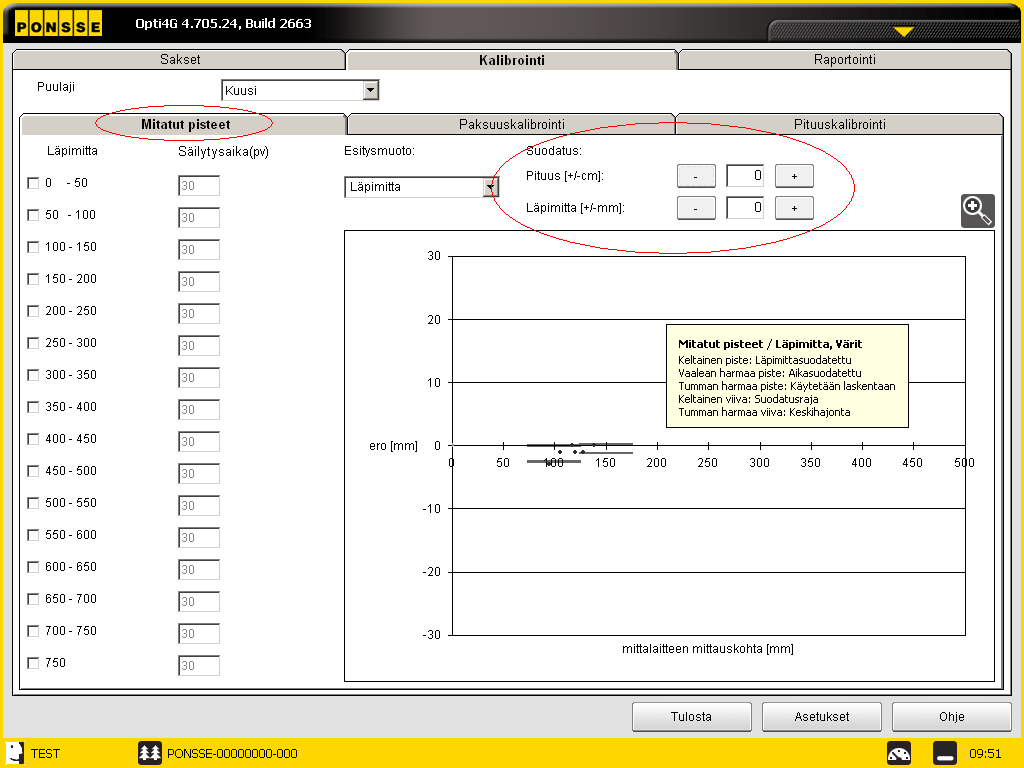Click the 09:51 clock in status bar
The height and width of the screenshot is (768, 1024).
pos(985,754)
